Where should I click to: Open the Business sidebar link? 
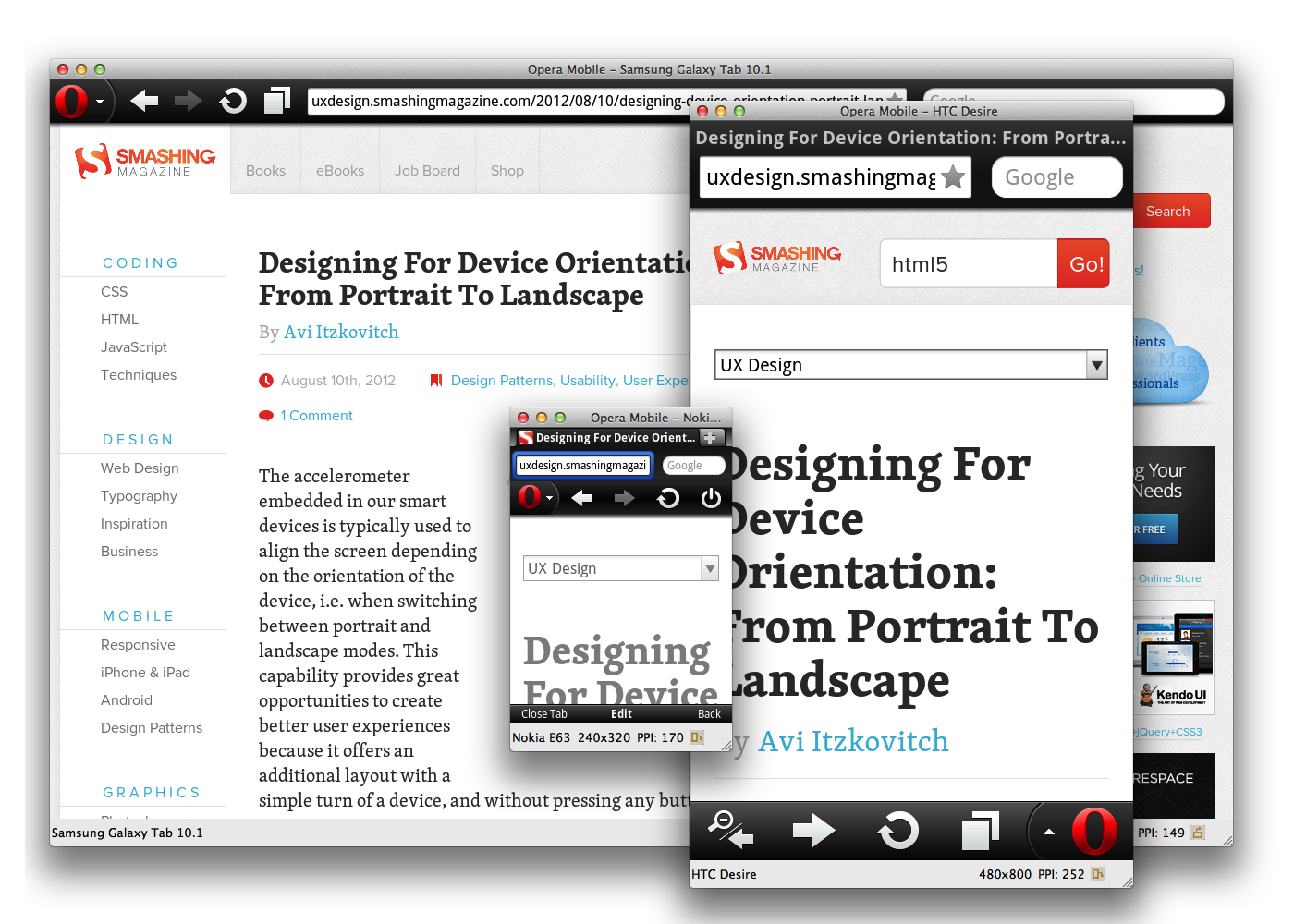[129, 552]
